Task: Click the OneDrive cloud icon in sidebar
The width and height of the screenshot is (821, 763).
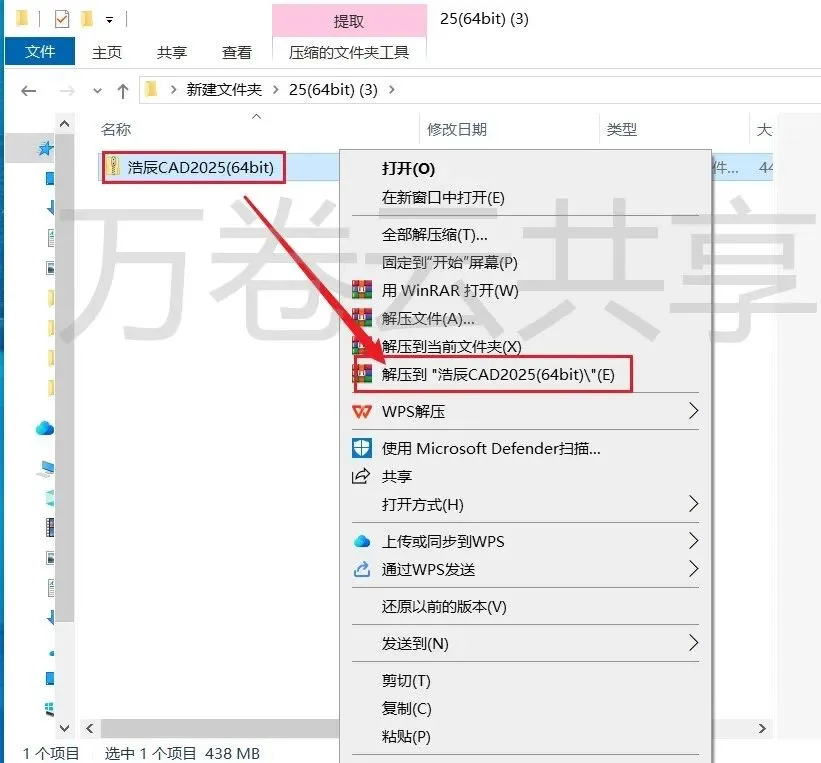Action: pyautogui.click(x=45, y=428)
